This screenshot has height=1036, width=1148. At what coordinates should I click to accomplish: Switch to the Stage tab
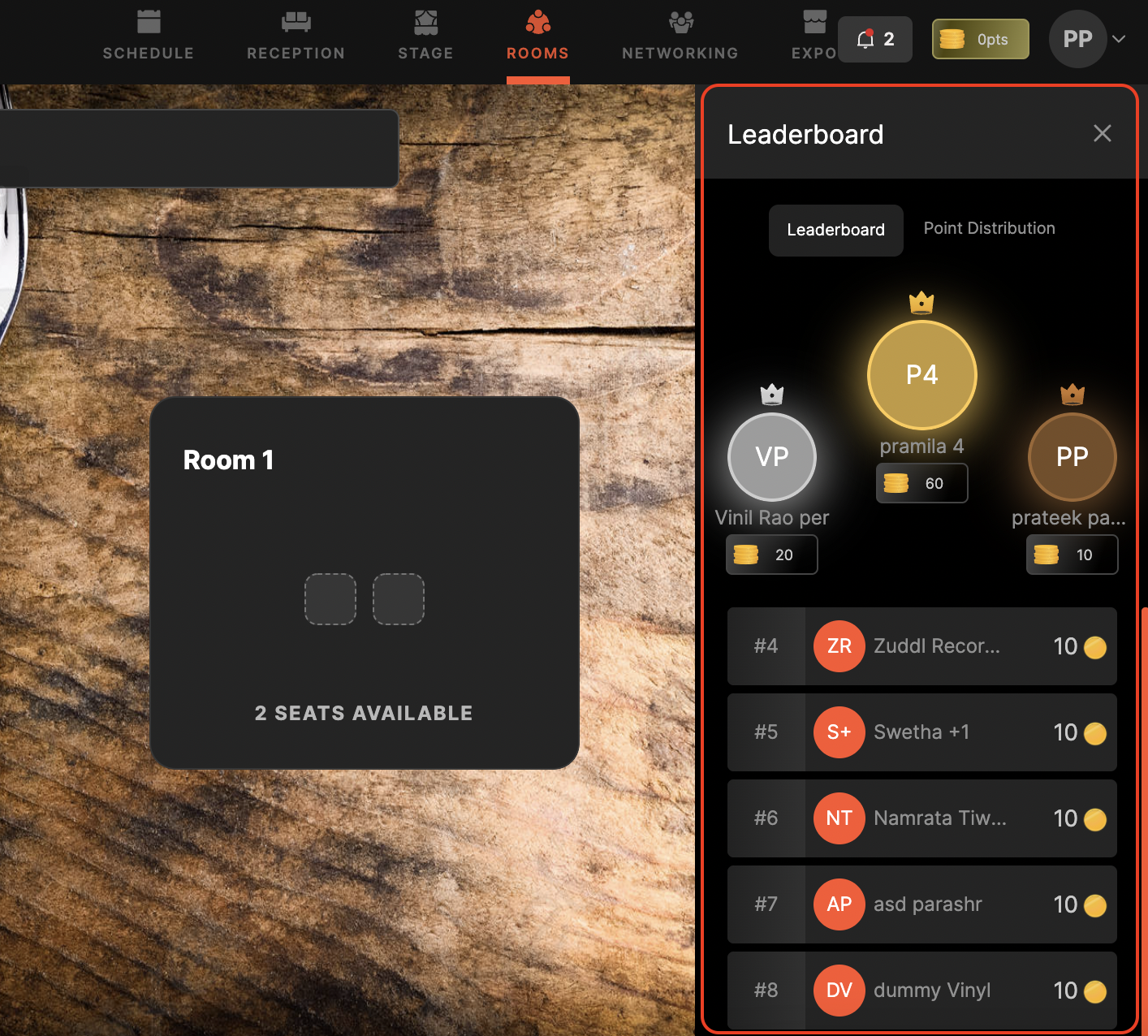click(426, 37)
